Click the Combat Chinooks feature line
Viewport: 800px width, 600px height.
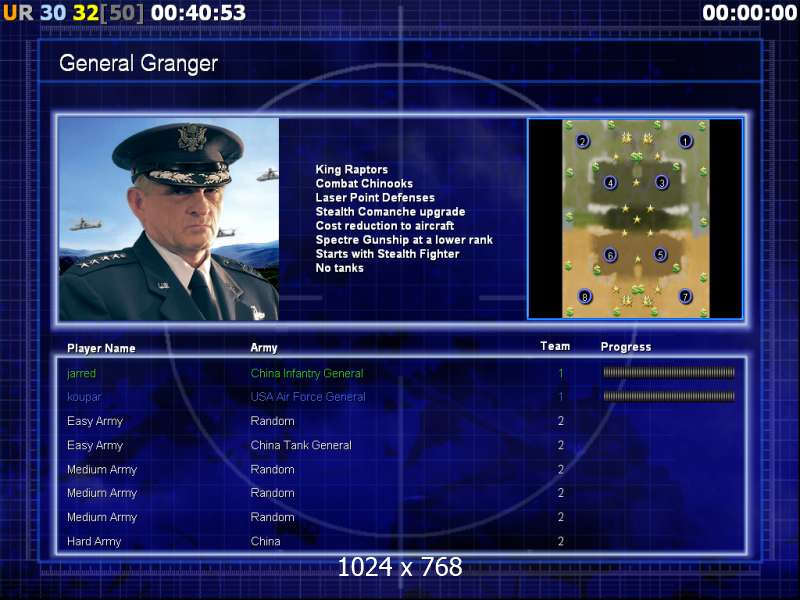(x=364, y=183)
